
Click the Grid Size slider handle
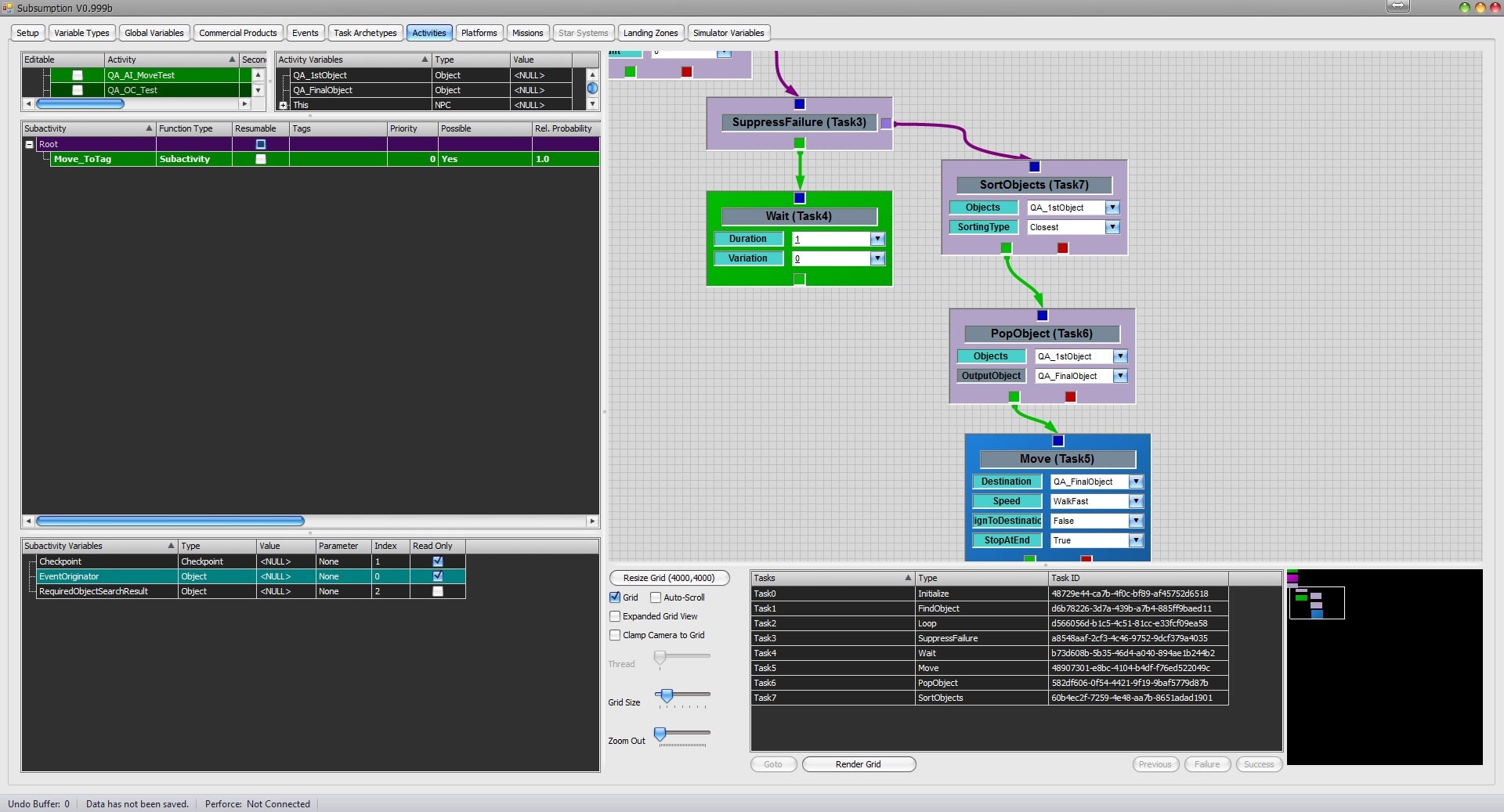pyautogui.click(x=667, y=695)
